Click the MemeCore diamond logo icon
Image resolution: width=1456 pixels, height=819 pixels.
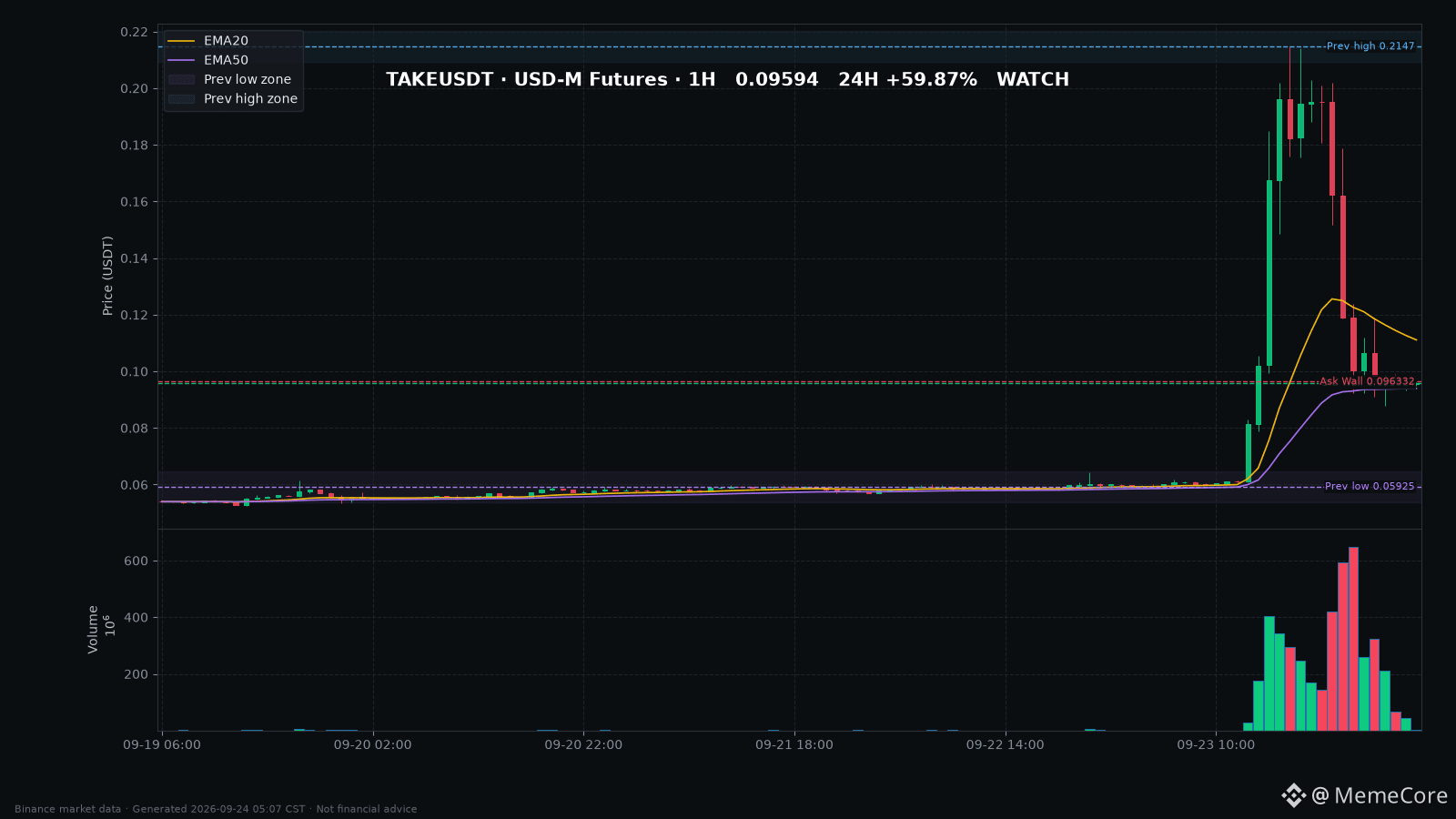tap(1293, 795)
